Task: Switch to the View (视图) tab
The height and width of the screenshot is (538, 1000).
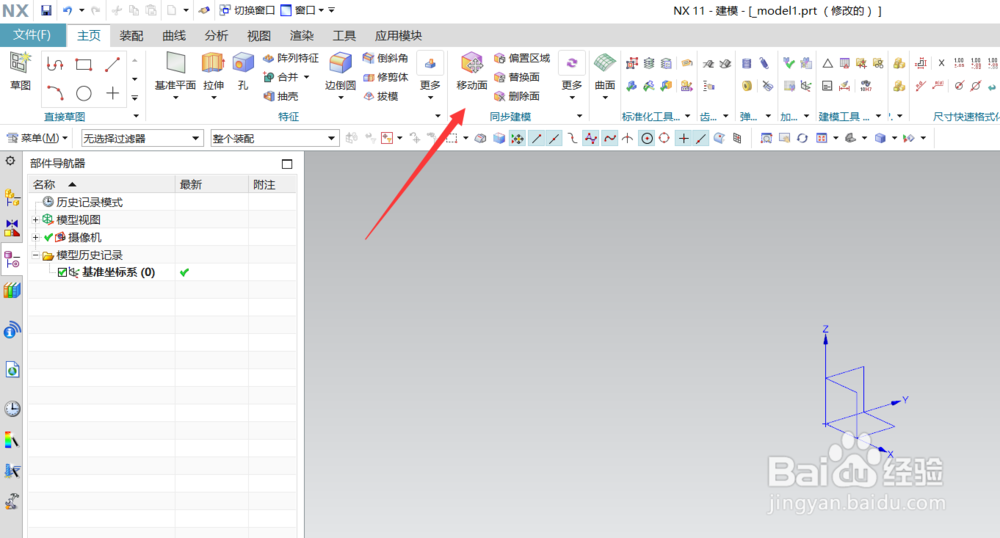Action: point(259,36)
